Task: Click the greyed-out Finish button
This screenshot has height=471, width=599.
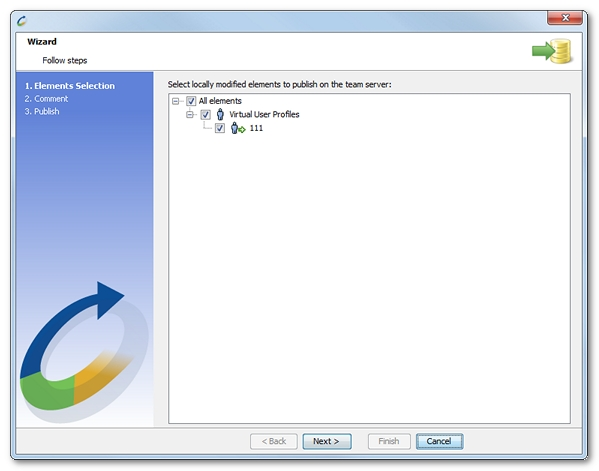Action: click(389, 442)
